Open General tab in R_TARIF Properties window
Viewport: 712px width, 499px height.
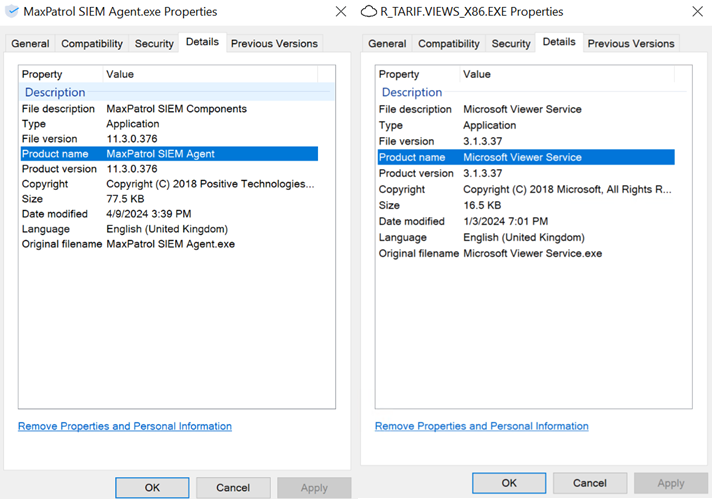387,44
